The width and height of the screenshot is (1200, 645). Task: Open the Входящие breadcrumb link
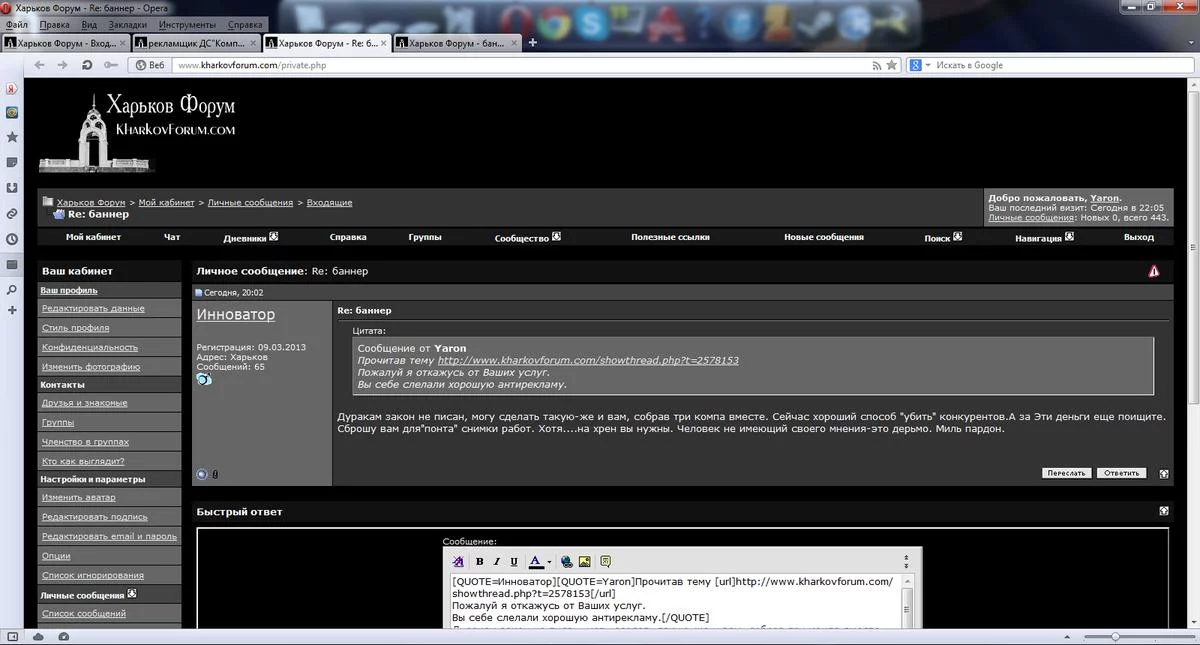[x=329, y=203]
